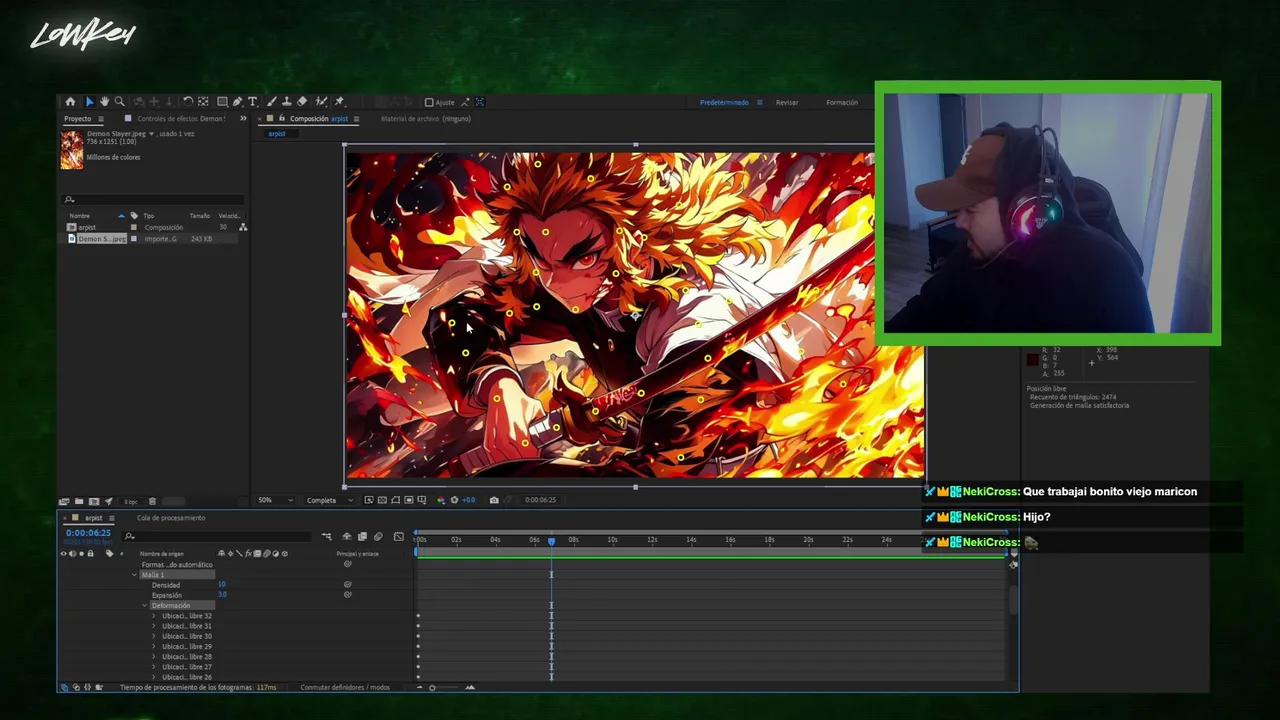Click the 0:00:06:25 timeline timecode
This screenshot has height=720, width=1280.
[88, 533]
